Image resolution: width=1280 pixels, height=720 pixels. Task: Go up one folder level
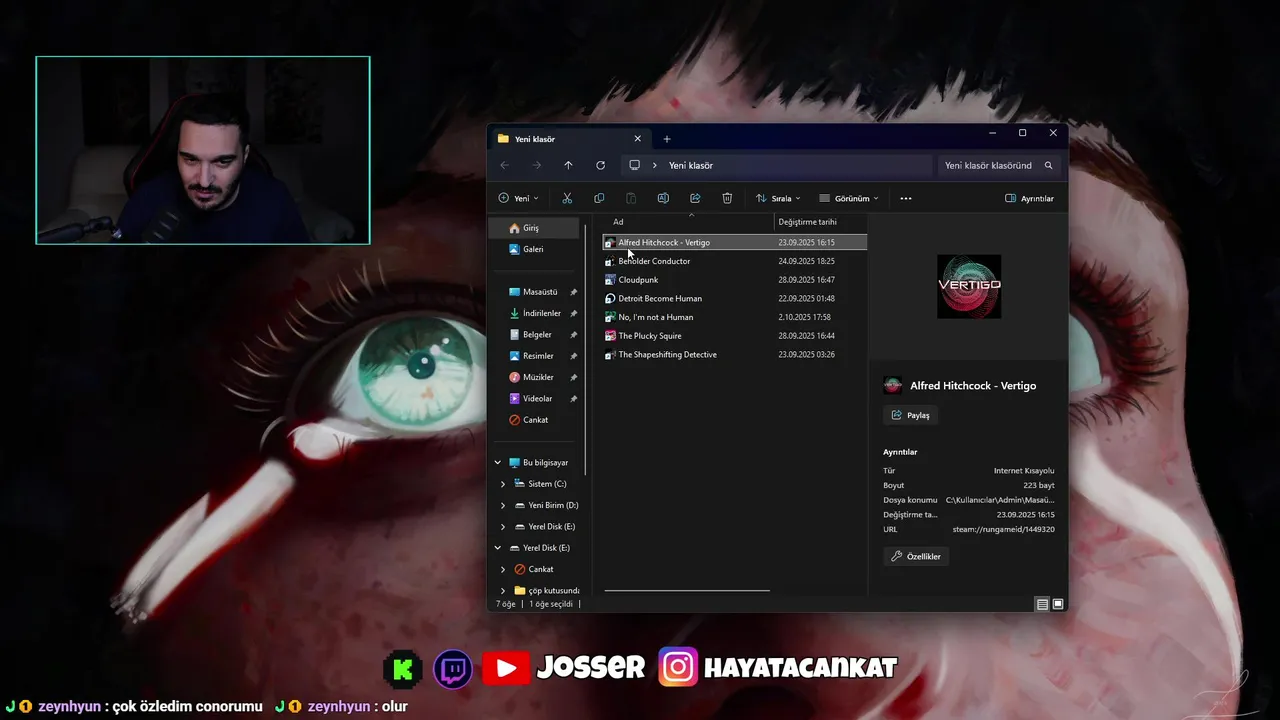pyautogui.click(x=568, y=165)
